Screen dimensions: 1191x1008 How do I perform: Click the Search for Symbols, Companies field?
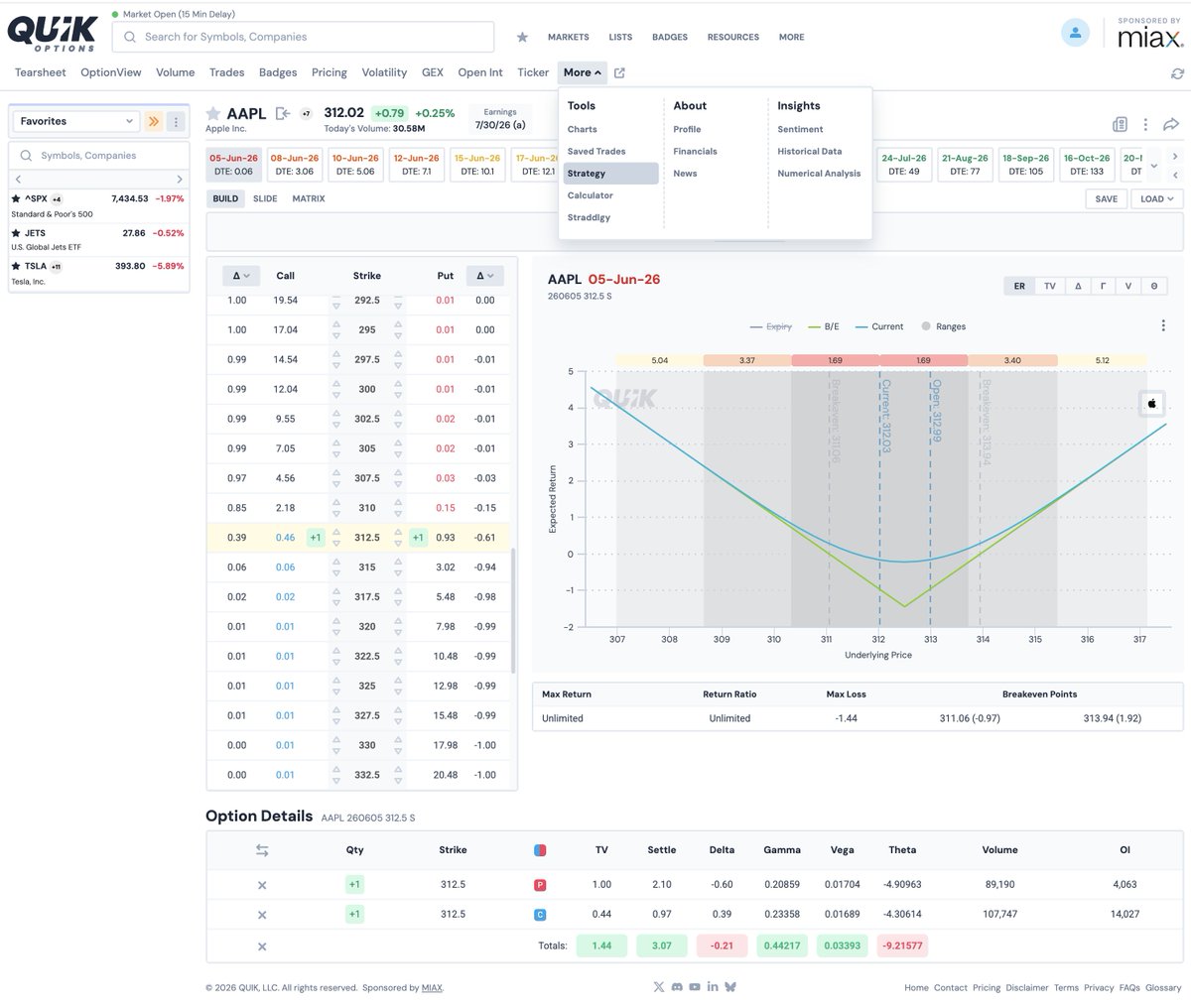(303, 37)
